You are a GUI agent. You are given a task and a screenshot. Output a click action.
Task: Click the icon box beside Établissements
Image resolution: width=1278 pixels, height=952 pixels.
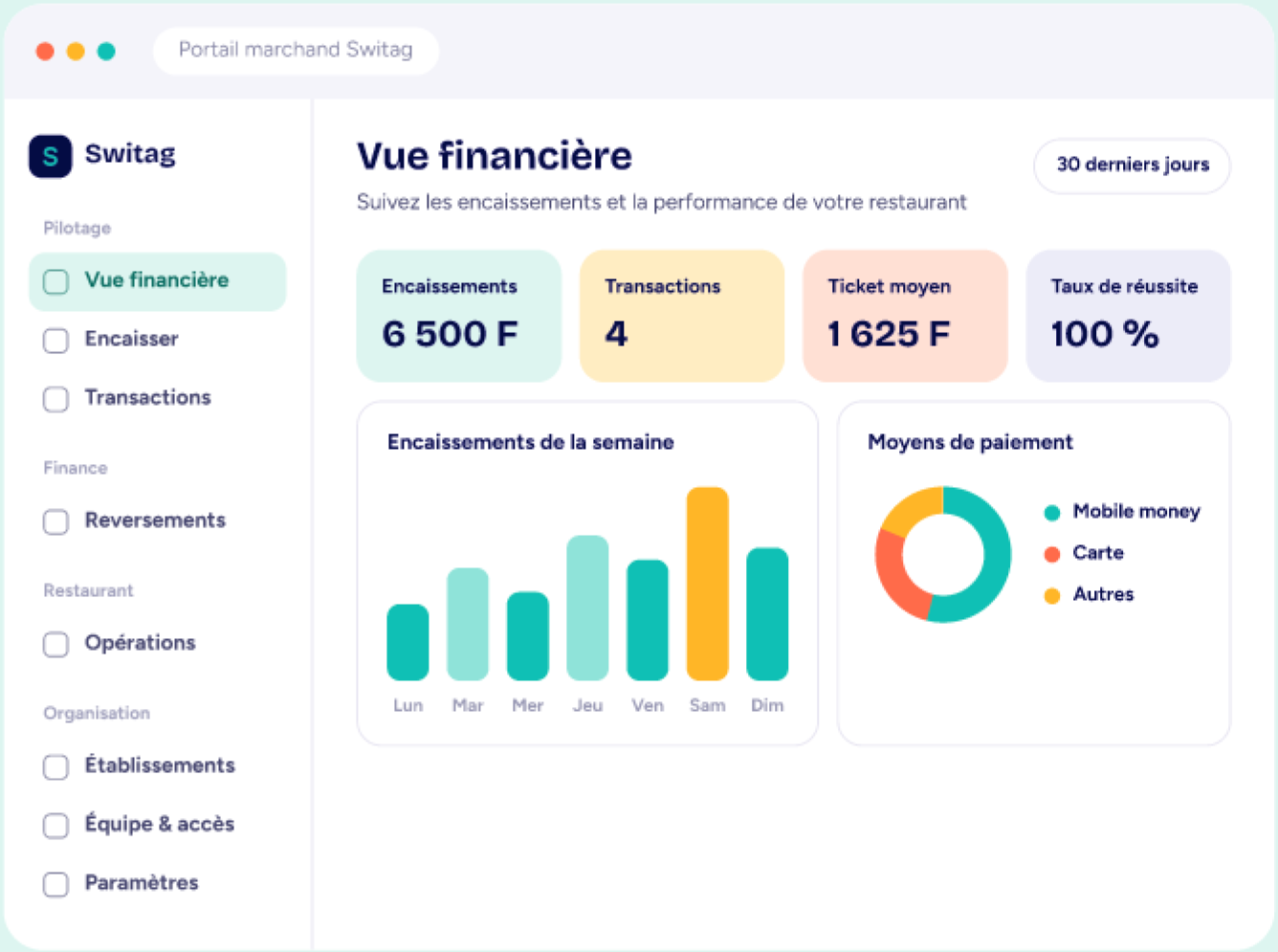55,766
